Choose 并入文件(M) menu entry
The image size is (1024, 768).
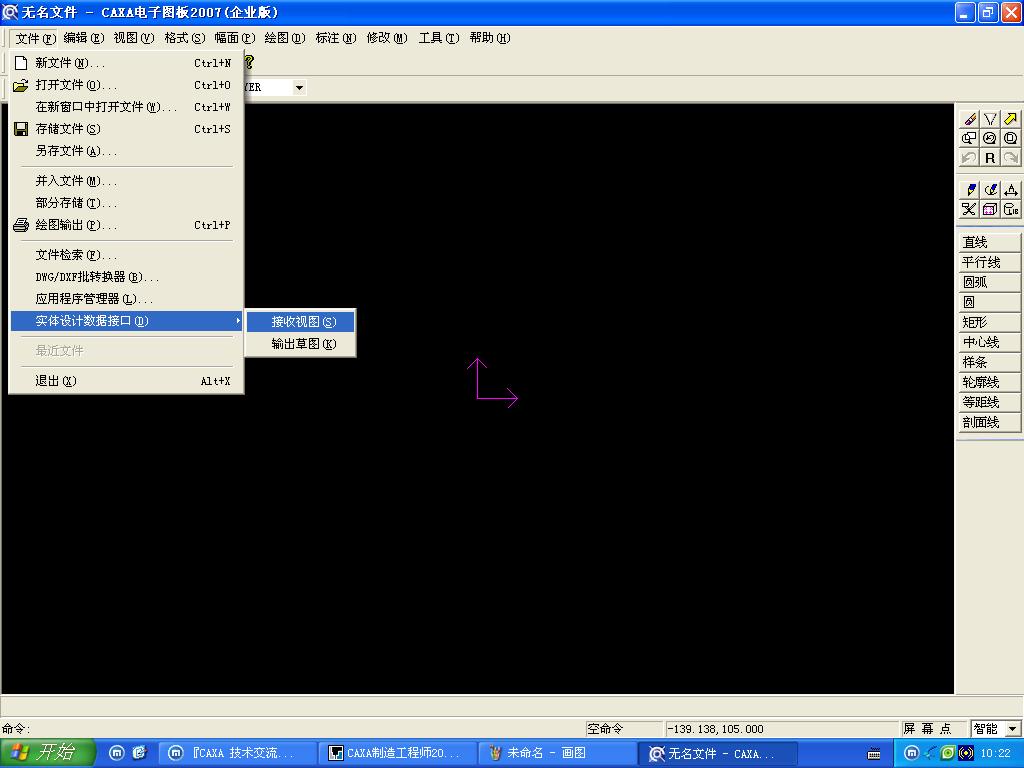pos(127,182)
